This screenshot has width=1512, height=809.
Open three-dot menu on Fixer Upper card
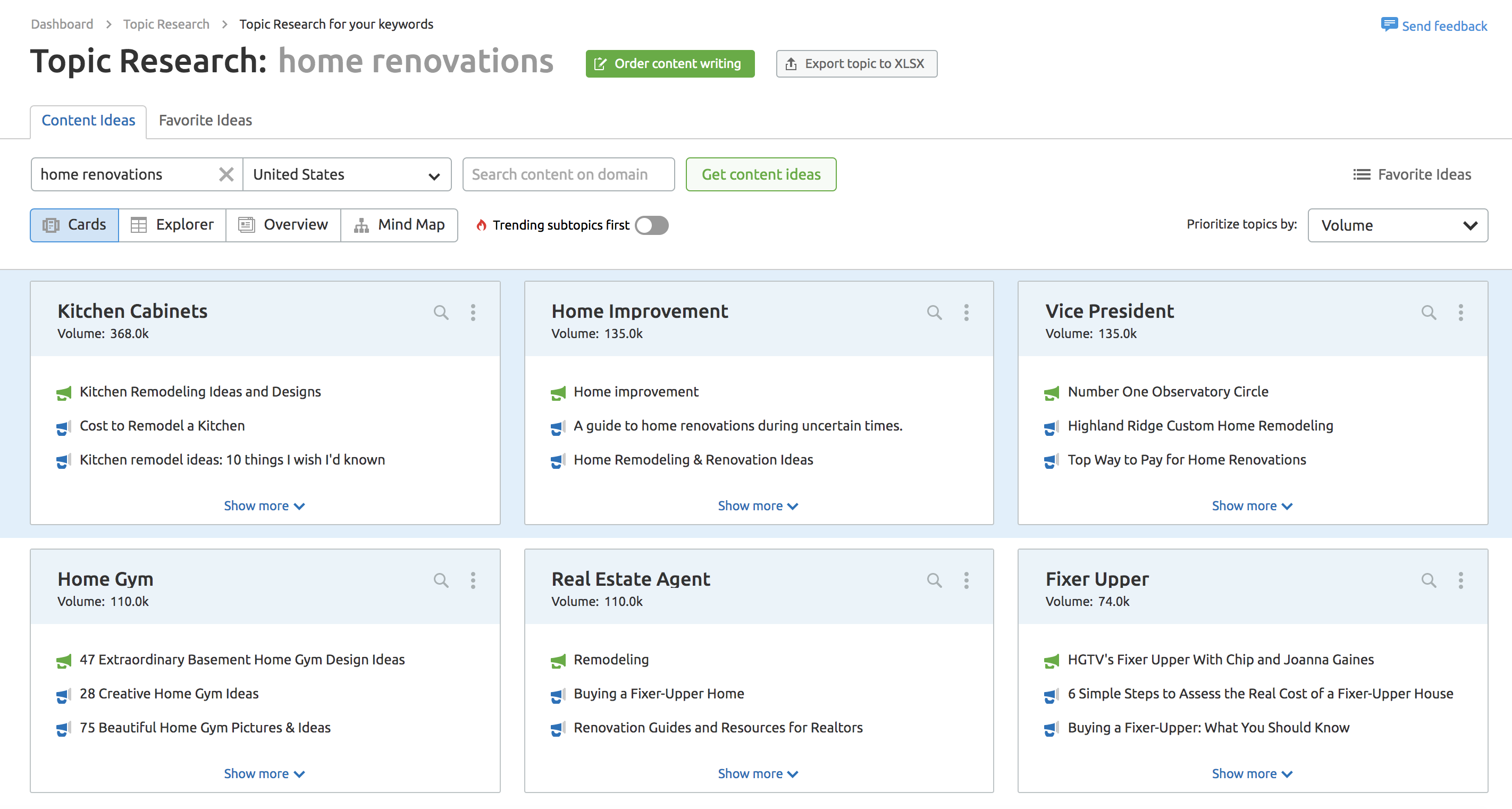point(1461,581)
